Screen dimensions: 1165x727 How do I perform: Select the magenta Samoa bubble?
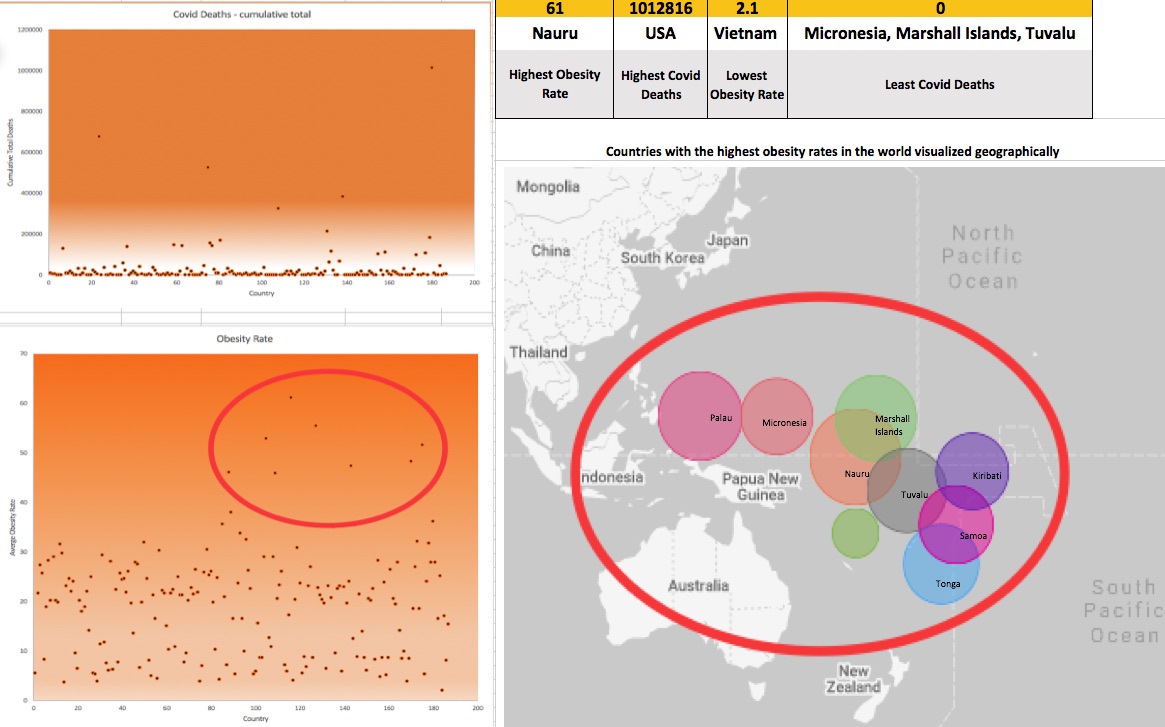tap(958, 525)
